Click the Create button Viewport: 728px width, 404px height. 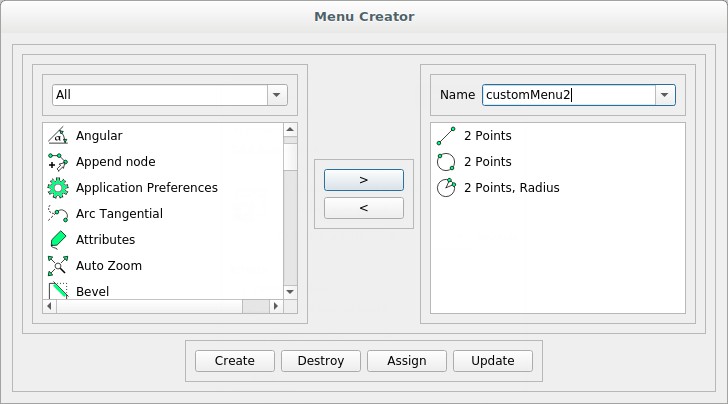coord(234,361)
